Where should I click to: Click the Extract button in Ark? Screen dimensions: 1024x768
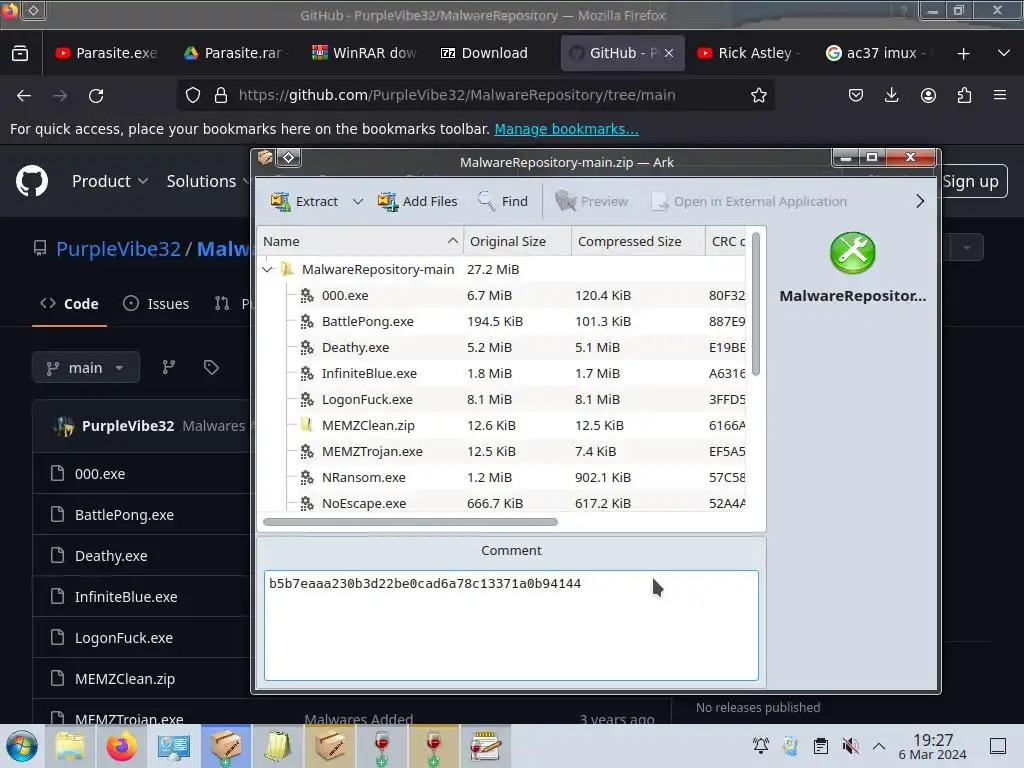click(x=304, y=201)
